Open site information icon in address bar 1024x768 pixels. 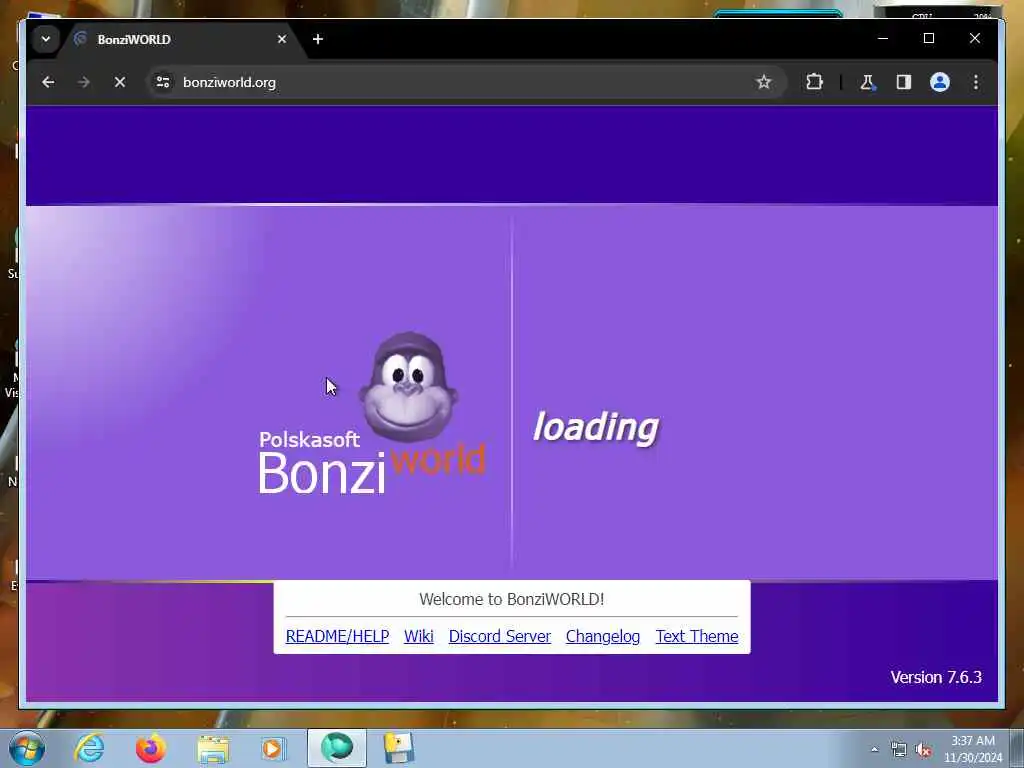[163, 82]
